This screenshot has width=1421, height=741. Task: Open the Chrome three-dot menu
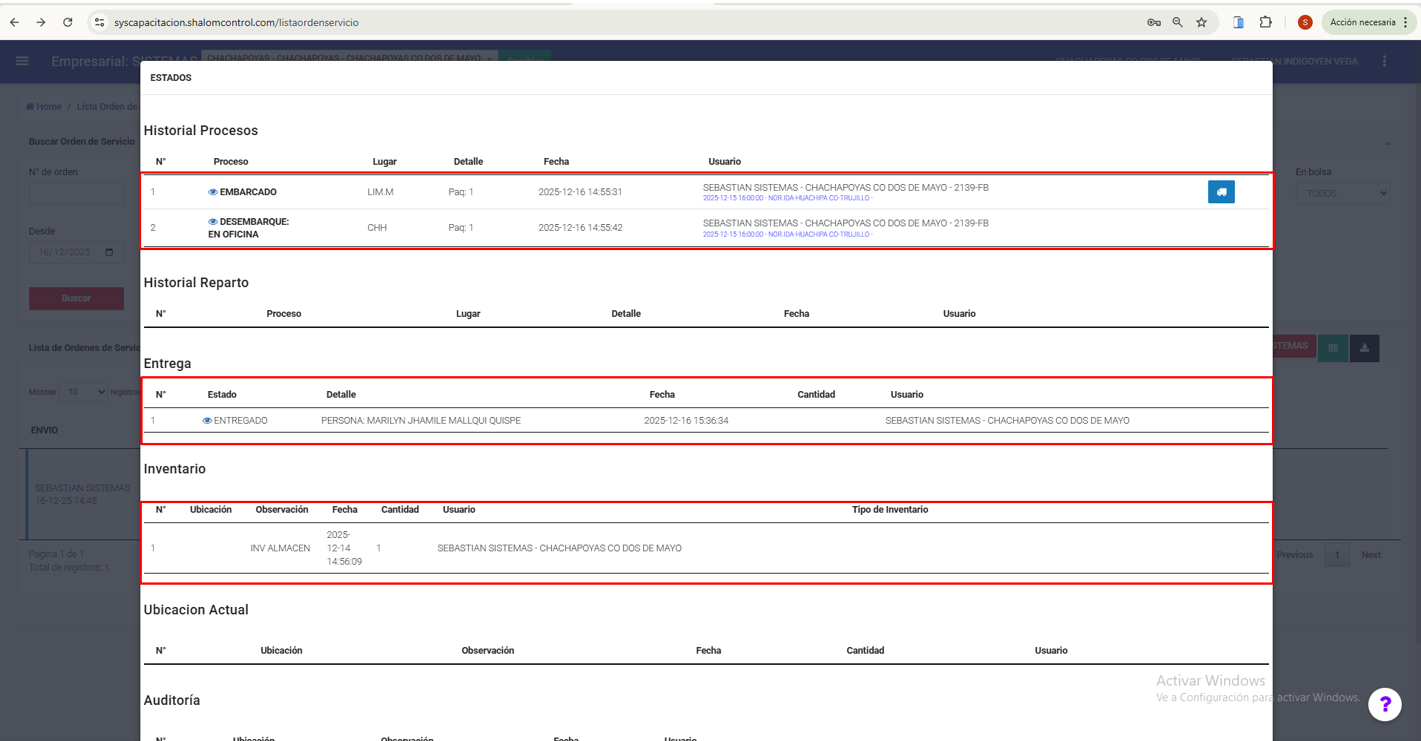coord(1405,22)
